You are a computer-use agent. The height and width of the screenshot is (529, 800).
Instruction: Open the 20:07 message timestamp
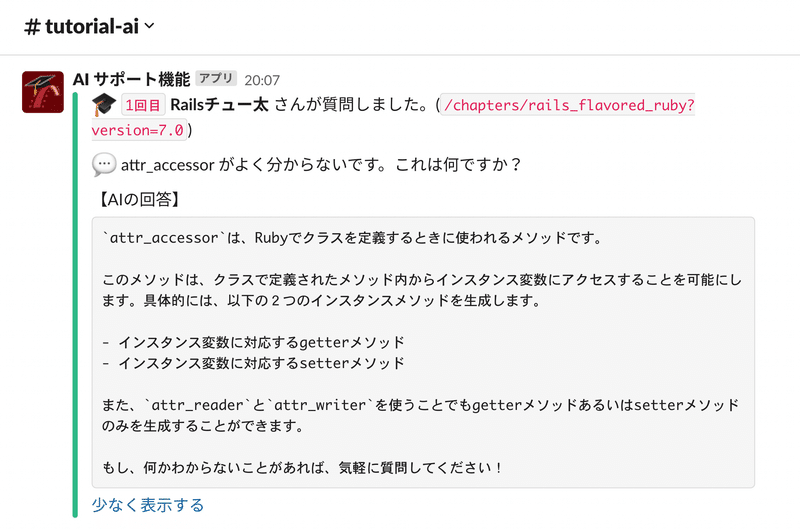pos(262,79)
